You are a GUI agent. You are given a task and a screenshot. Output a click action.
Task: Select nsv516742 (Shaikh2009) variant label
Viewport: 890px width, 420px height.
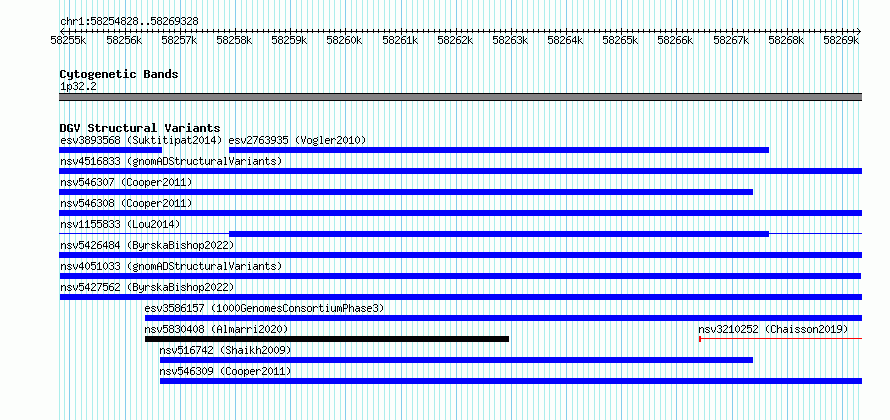click(x=225, y=350)
